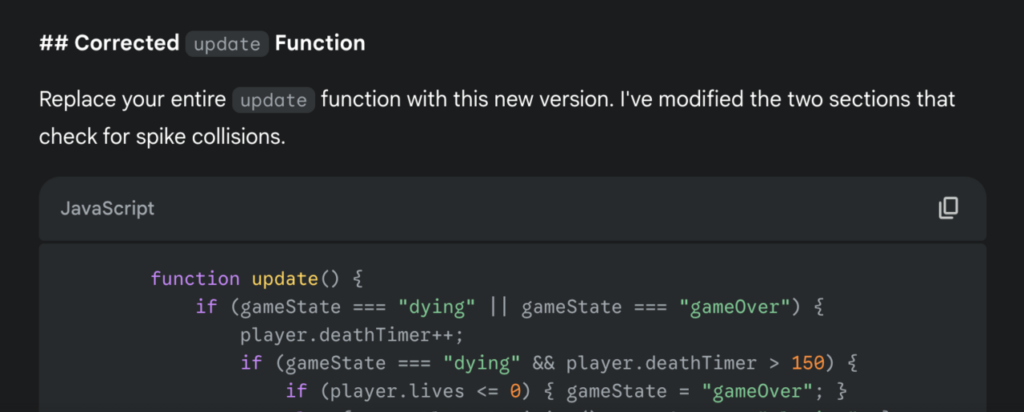
Task: Click the Corrected update Function heading
Action: pos(202,44)
